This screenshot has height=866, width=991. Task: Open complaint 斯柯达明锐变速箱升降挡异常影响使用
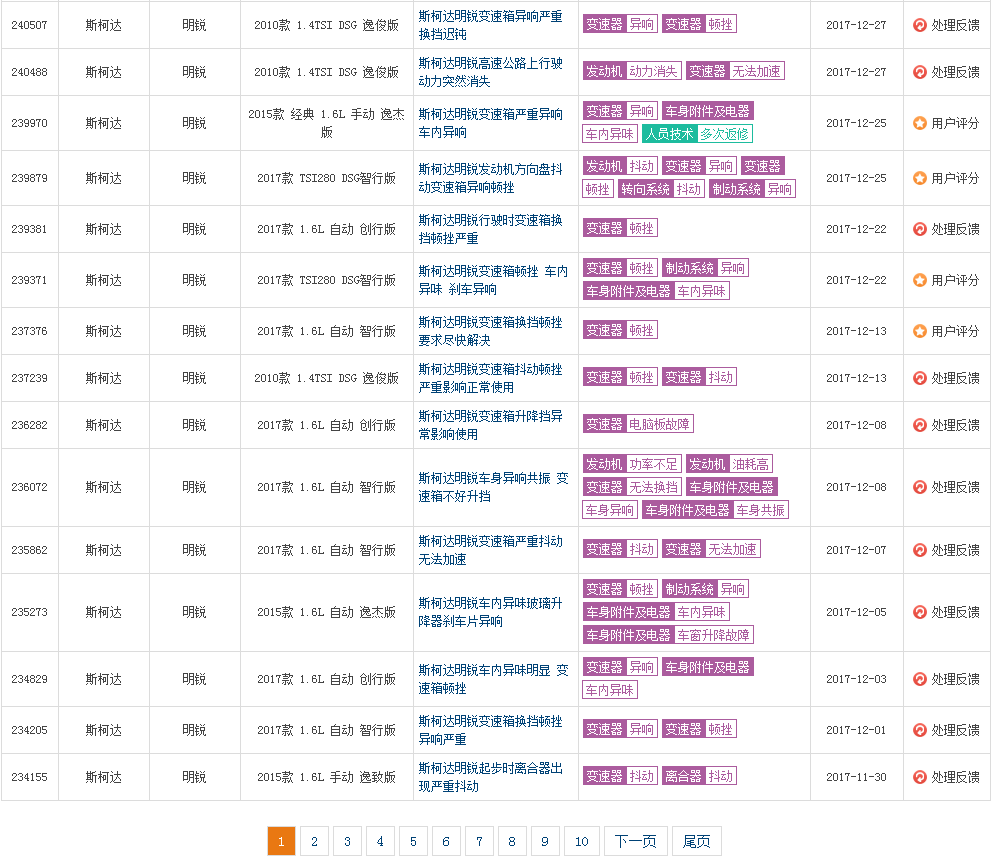click(x=490, y=425)
